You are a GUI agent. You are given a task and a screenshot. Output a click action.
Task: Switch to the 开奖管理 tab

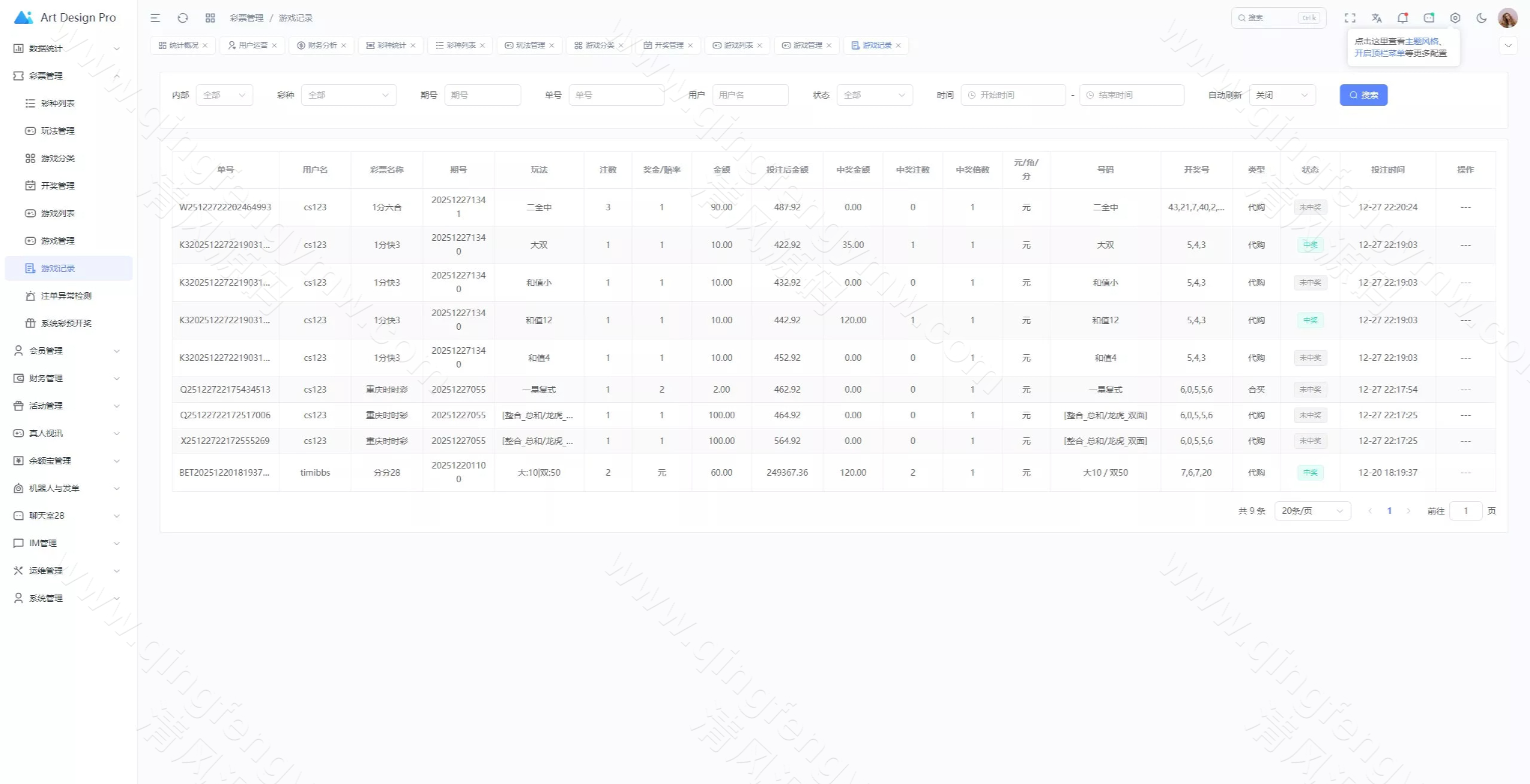click(668, 45)
